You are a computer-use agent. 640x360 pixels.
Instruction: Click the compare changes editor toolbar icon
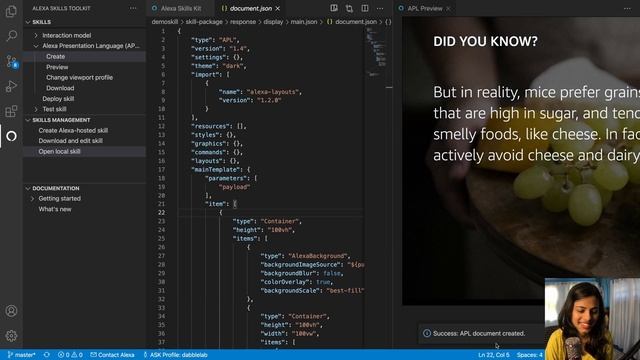(349, 8)
